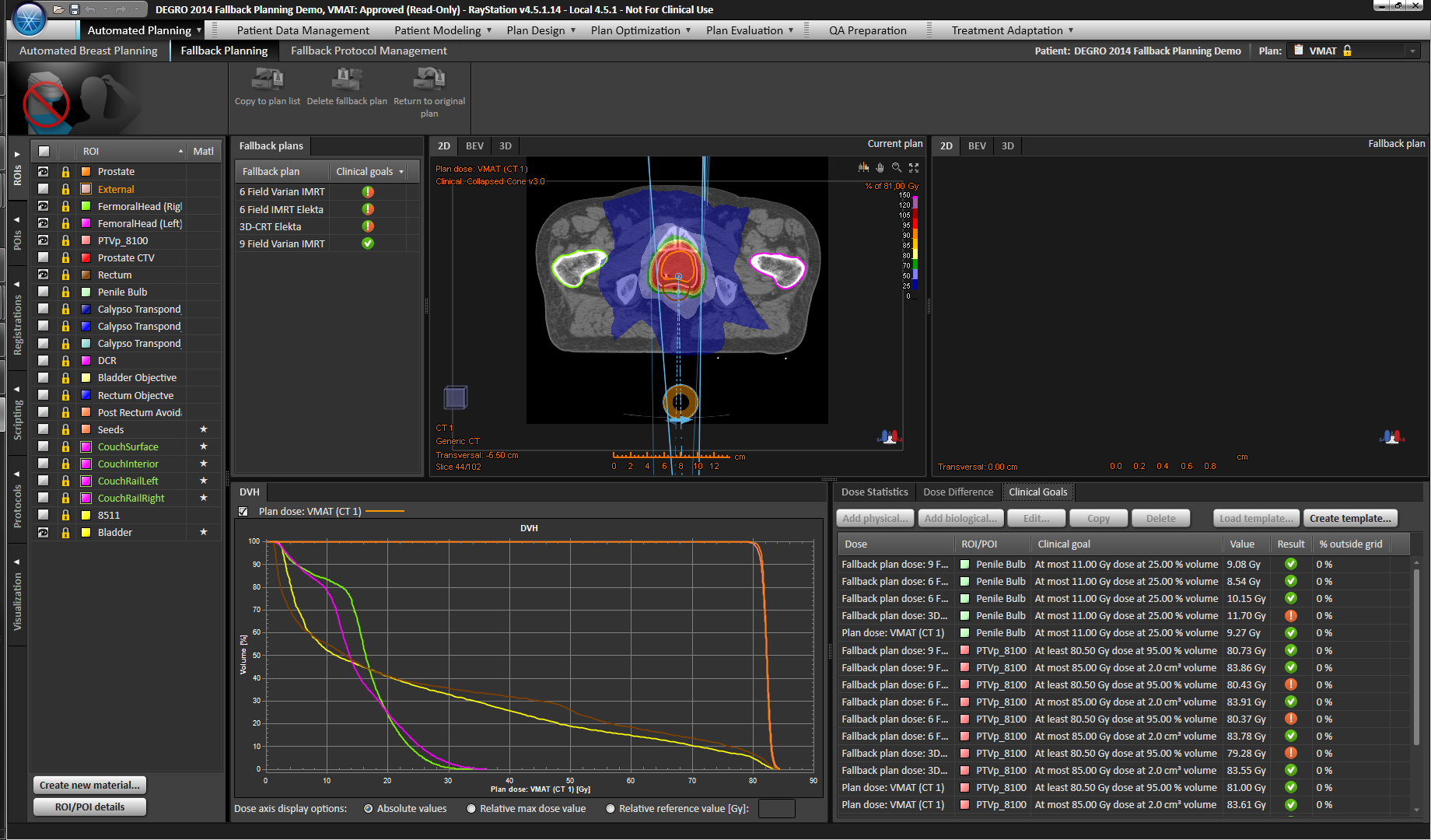Click the CouchSurface ROI color swatch

point(86,446)
